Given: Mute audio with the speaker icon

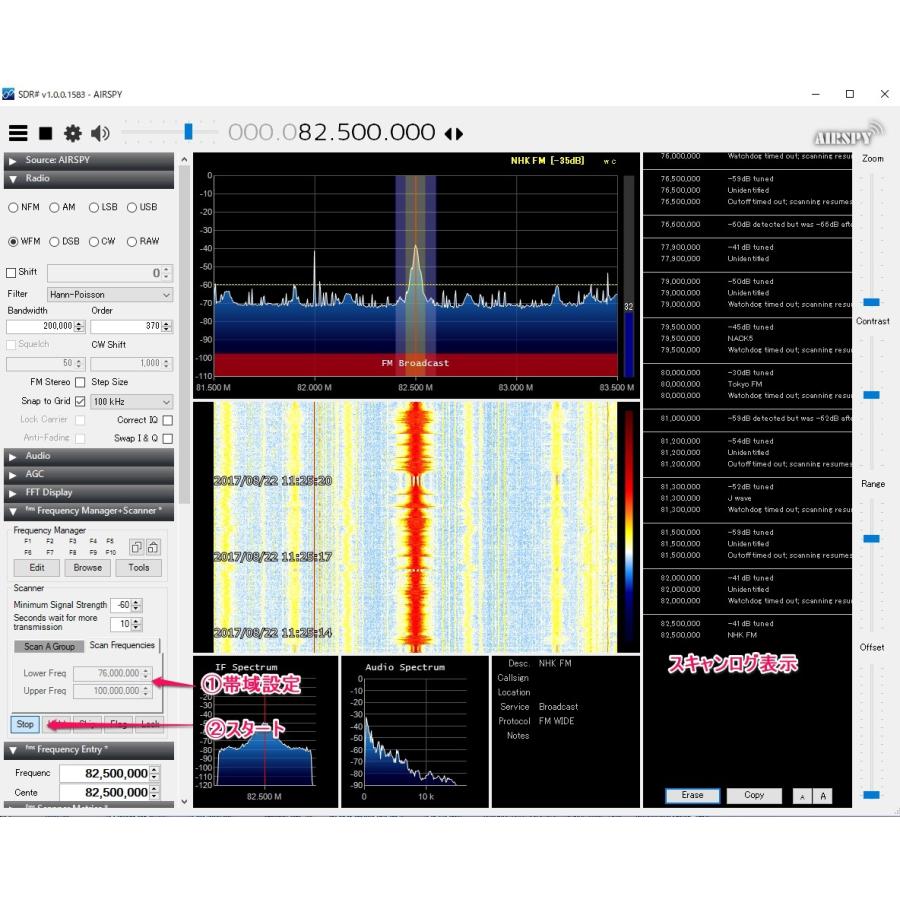Looking at the screenshot, I should click(x=98, y=133).
